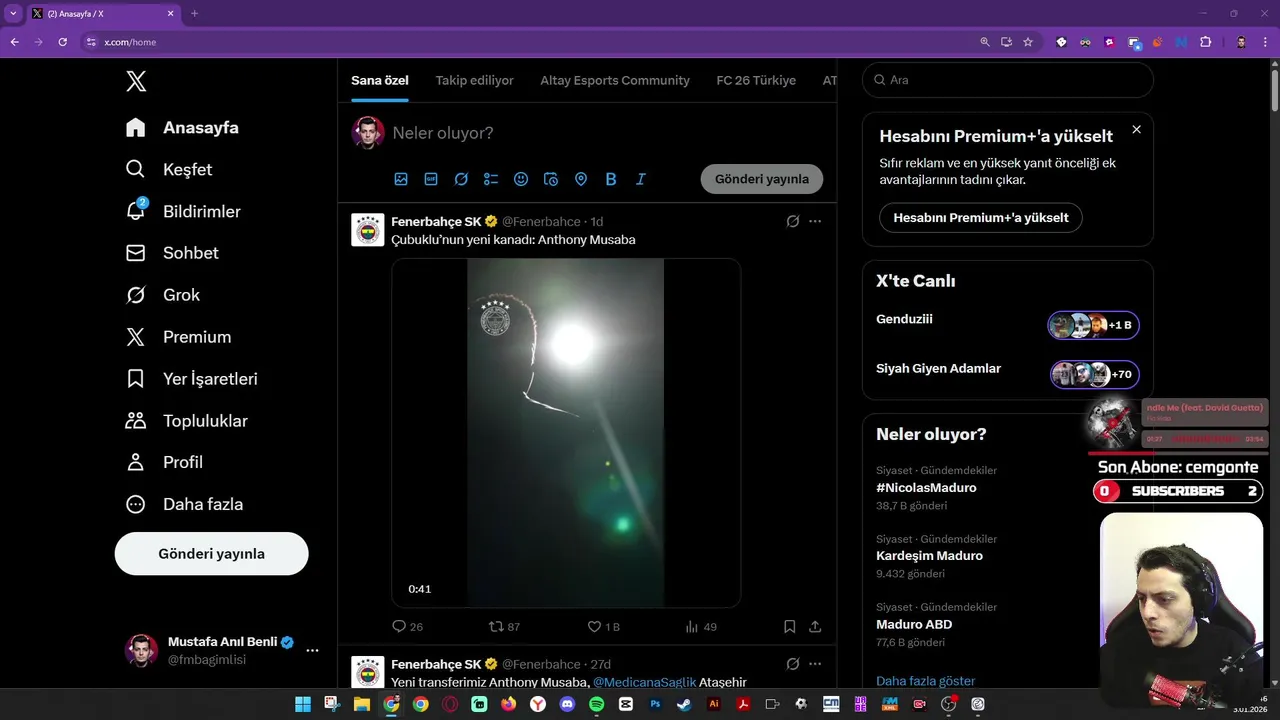The image size is (1280, 720).
Task: Click composer Gönderi yayınla publish button
Action: click(762, 179)
